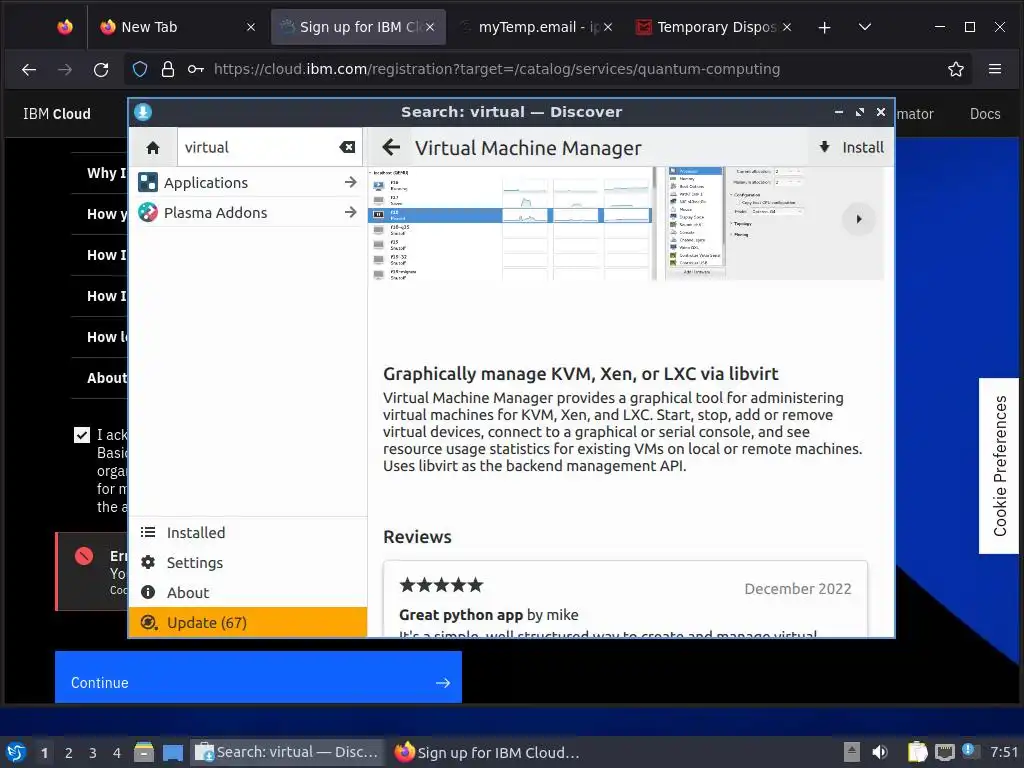Open the Applications category
The height and width of the screenshot is (768, 1024).
point(248,182)
